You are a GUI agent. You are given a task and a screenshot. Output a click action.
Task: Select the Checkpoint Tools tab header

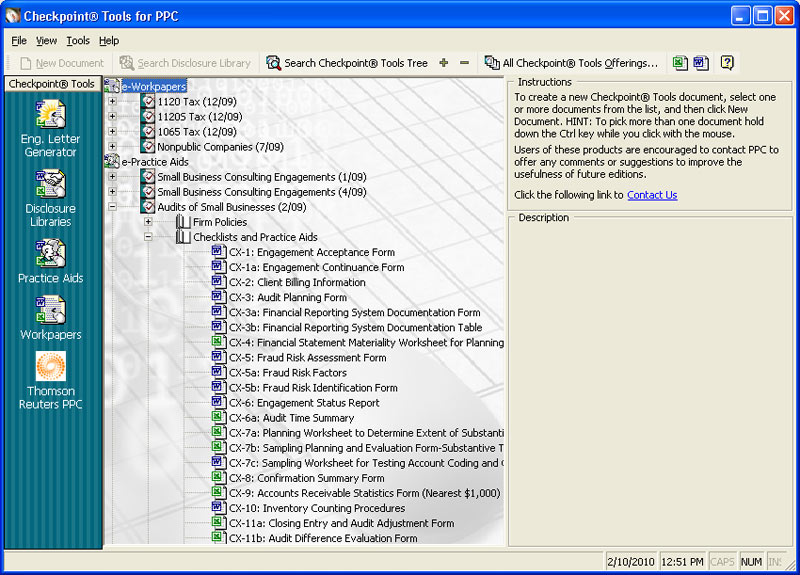52,85
